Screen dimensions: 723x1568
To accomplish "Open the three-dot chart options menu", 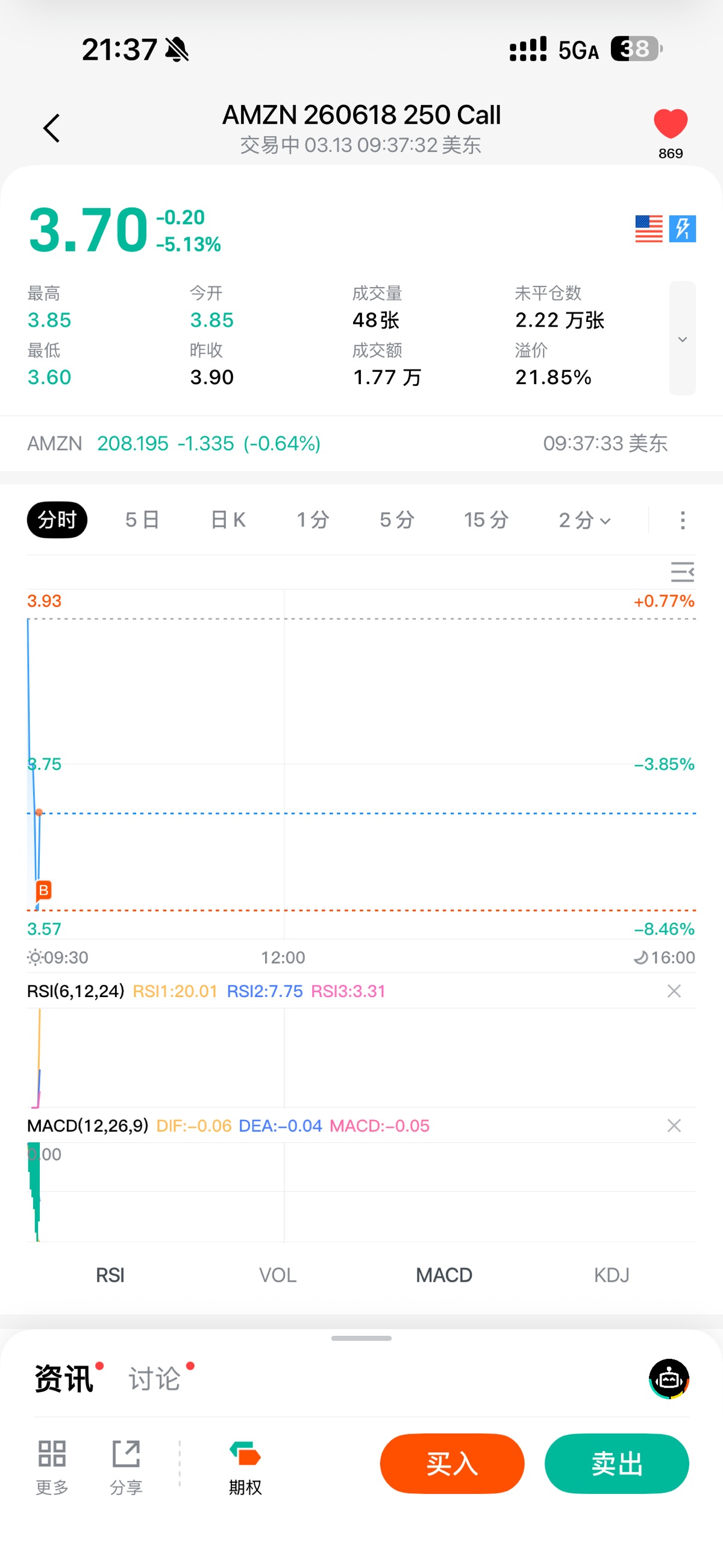I will tap(682, 520).
